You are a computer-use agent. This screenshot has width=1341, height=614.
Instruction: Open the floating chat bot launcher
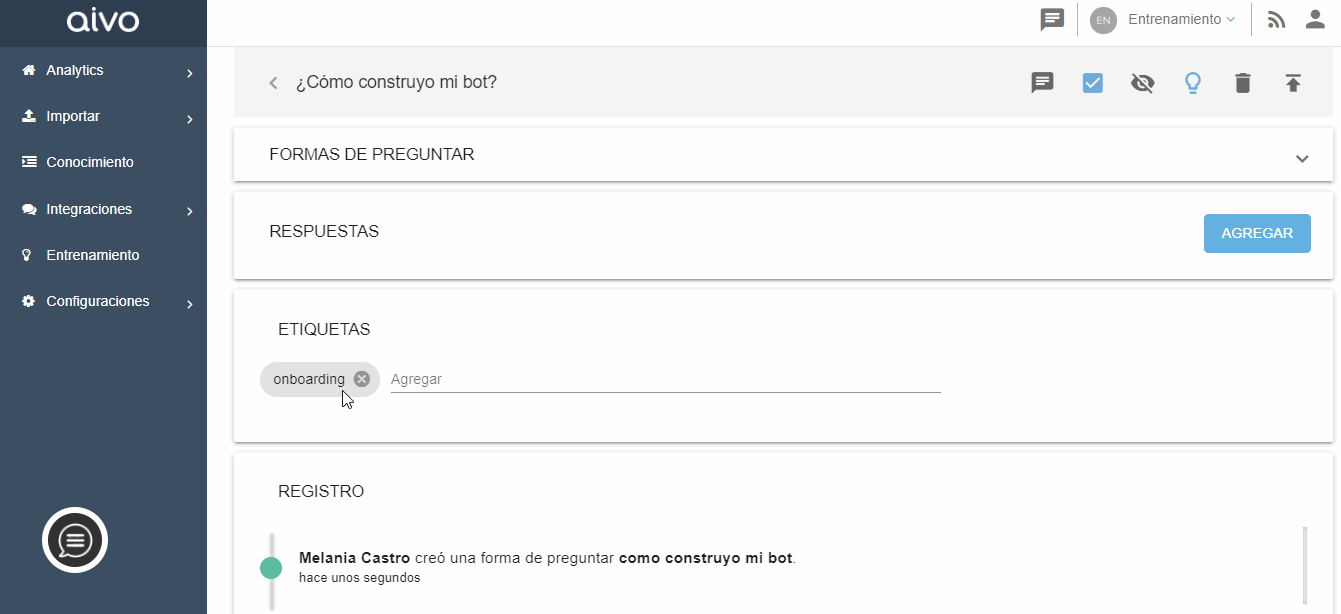(75, 541)
